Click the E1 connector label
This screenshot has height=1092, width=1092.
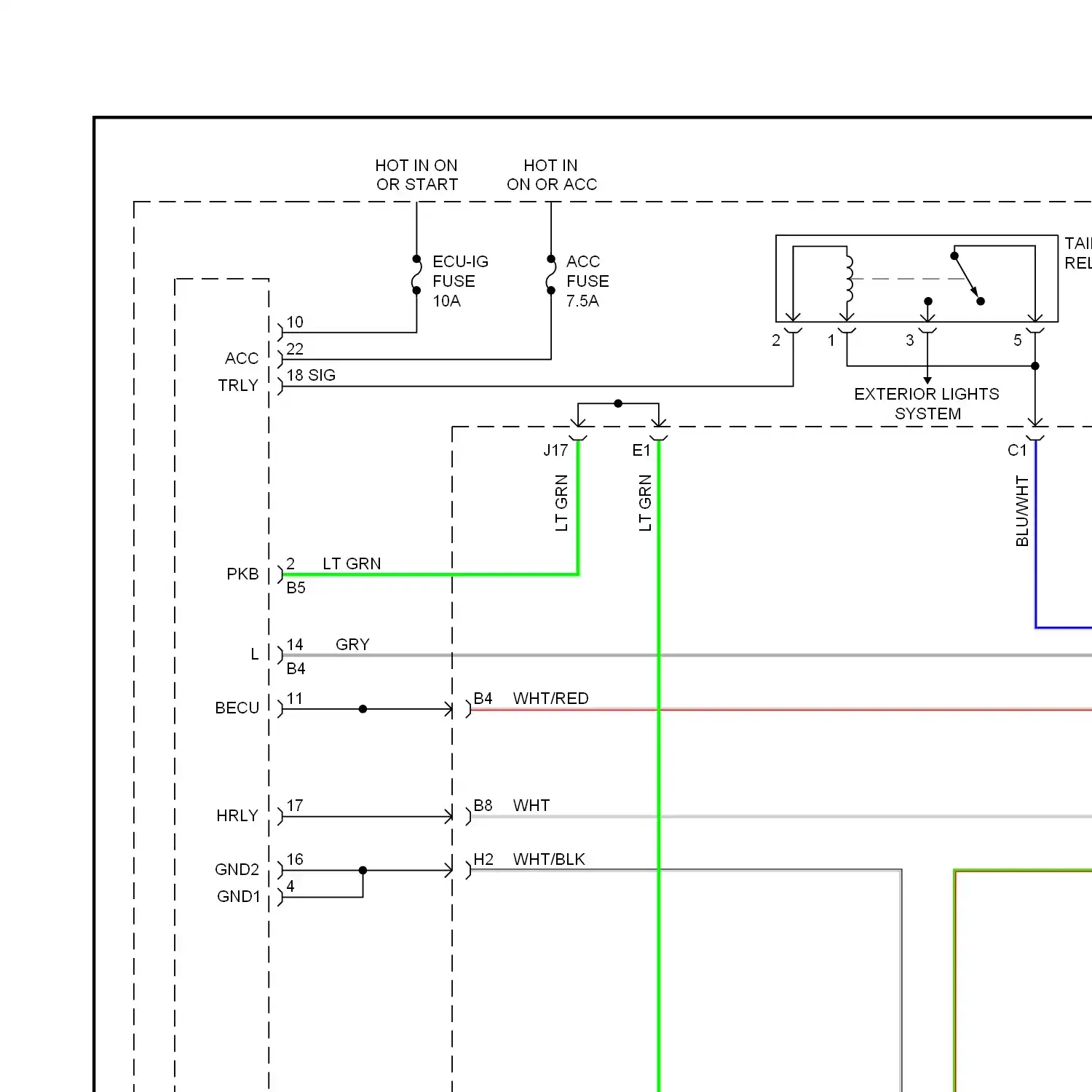point(641,450)
